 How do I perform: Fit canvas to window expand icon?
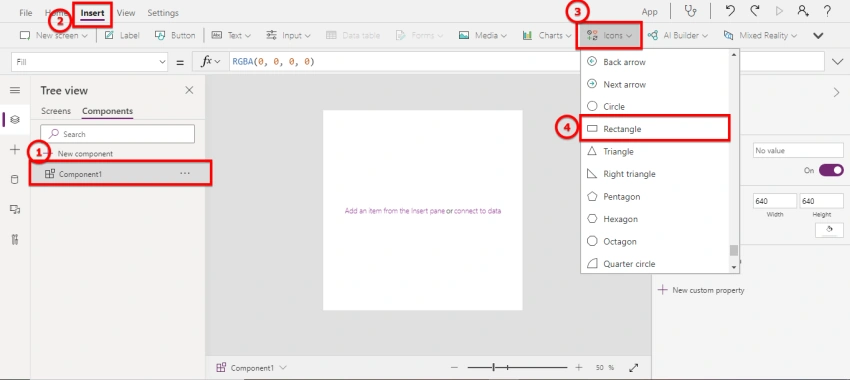click(x=633, y=368)
